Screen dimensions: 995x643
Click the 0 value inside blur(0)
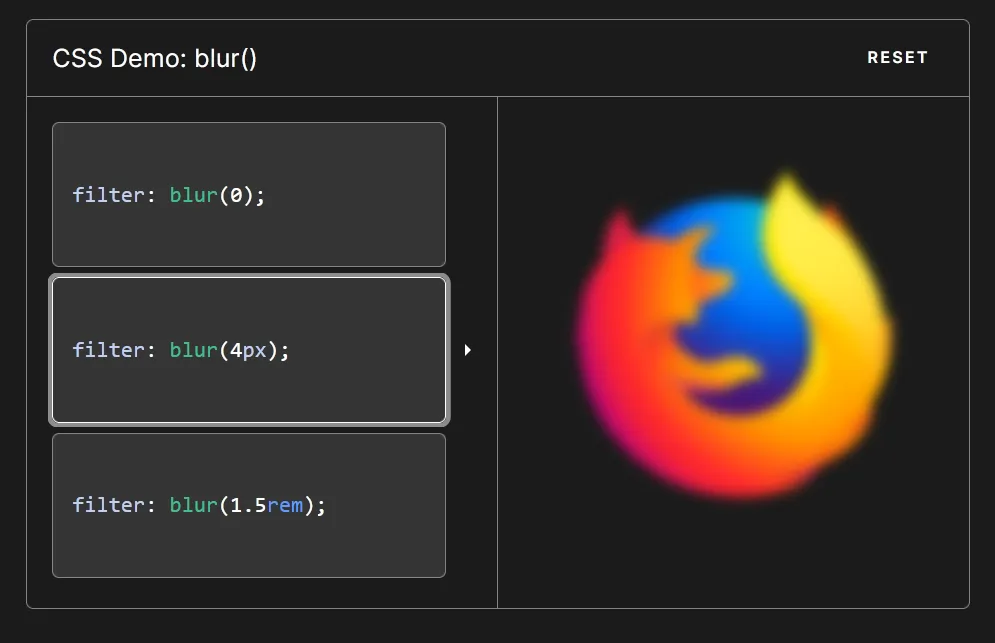click(236, 195)
